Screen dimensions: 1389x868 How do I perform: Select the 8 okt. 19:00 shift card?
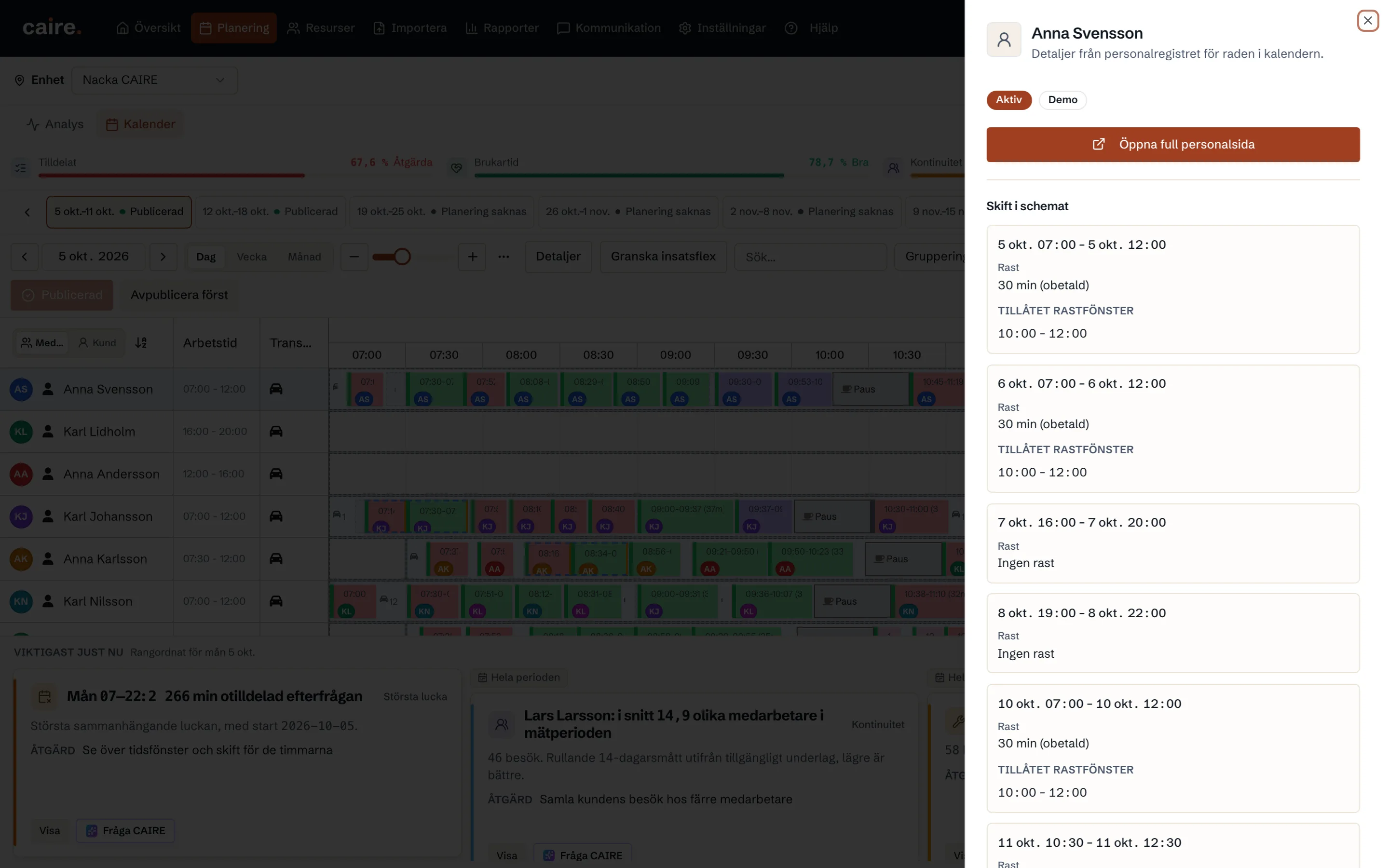pyautogui.click(x=1172, y=633)
